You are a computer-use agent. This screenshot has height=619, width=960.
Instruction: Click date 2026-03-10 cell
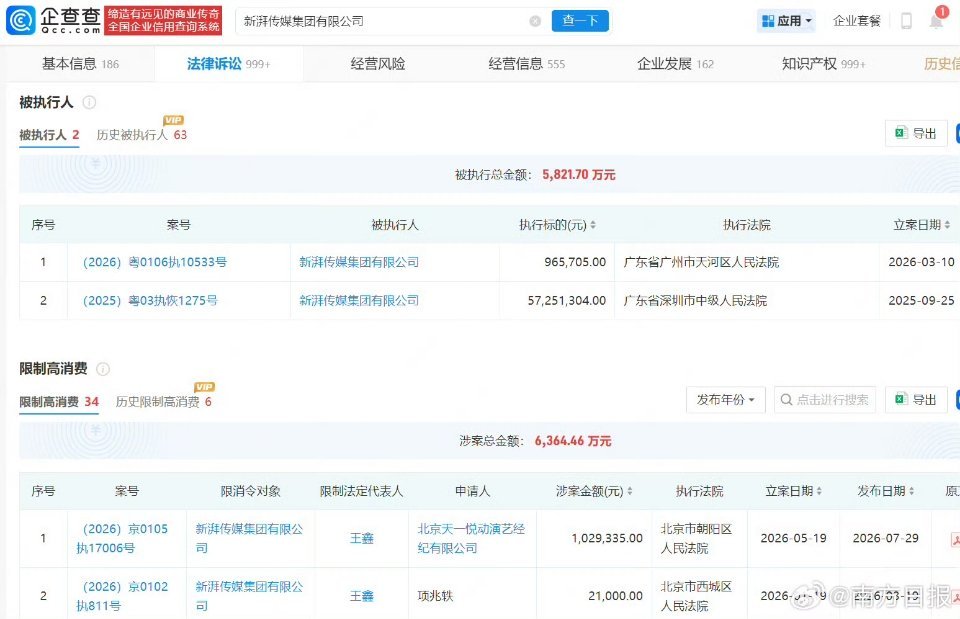(921, 262)
